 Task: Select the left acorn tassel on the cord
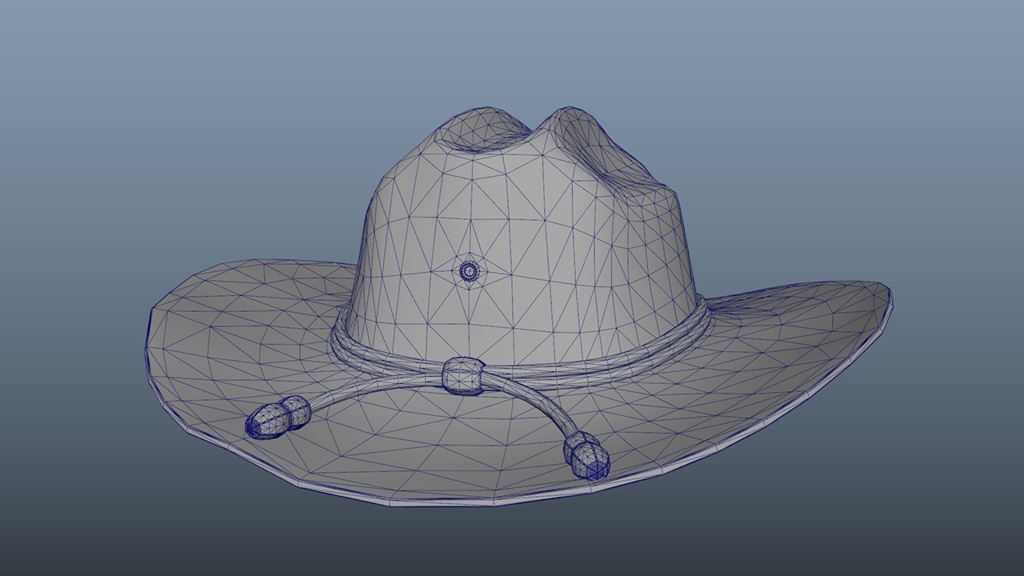click(276, 417)
